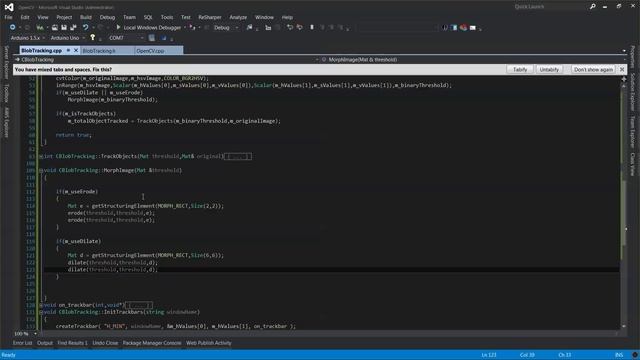Expand collapsed on_trackbar function on line 128
This screenshot has height=360, width=640.
41,305
